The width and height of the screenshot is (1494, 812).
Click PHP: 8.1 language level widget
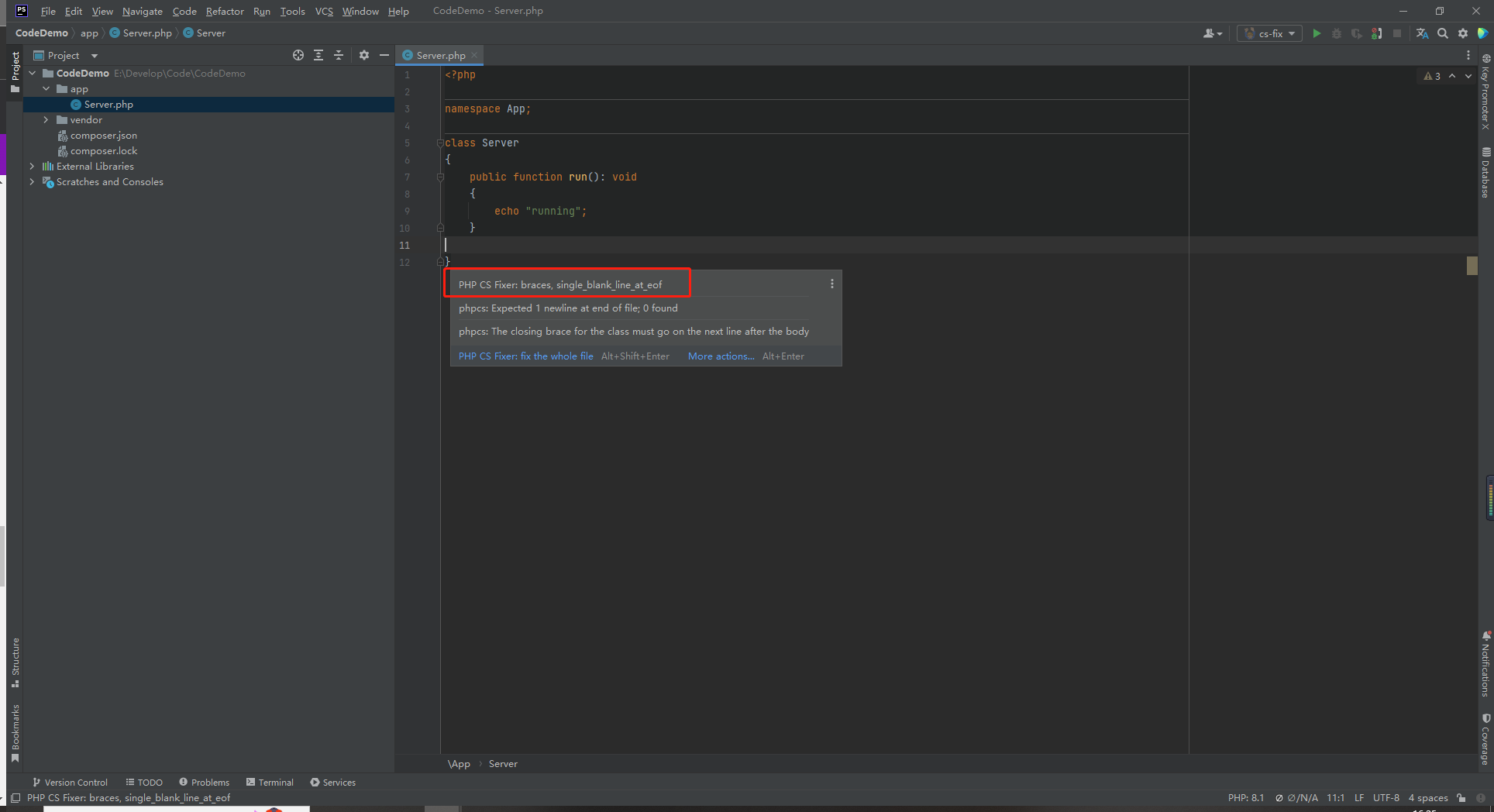click(x=1245, y=798)
